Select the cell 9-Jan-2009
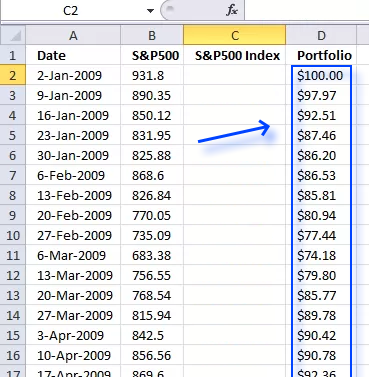The width and height of the screenshot is (369, 377). [73, 95]
